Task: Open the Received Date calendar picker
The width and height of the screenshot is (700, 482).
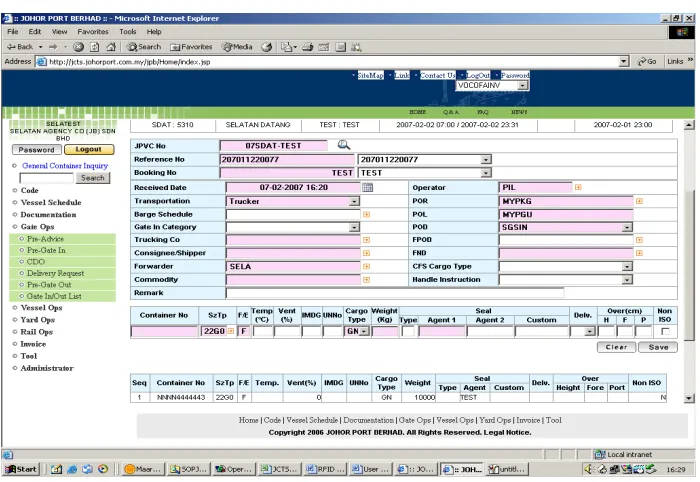Action: (367, 187)
